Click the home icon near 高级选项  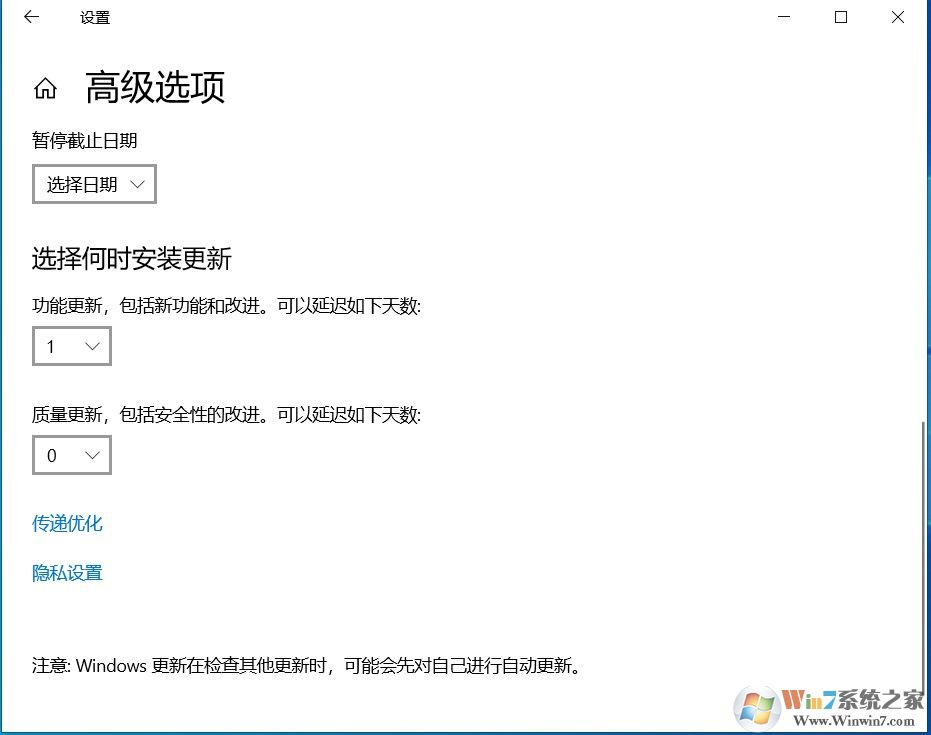46,88
